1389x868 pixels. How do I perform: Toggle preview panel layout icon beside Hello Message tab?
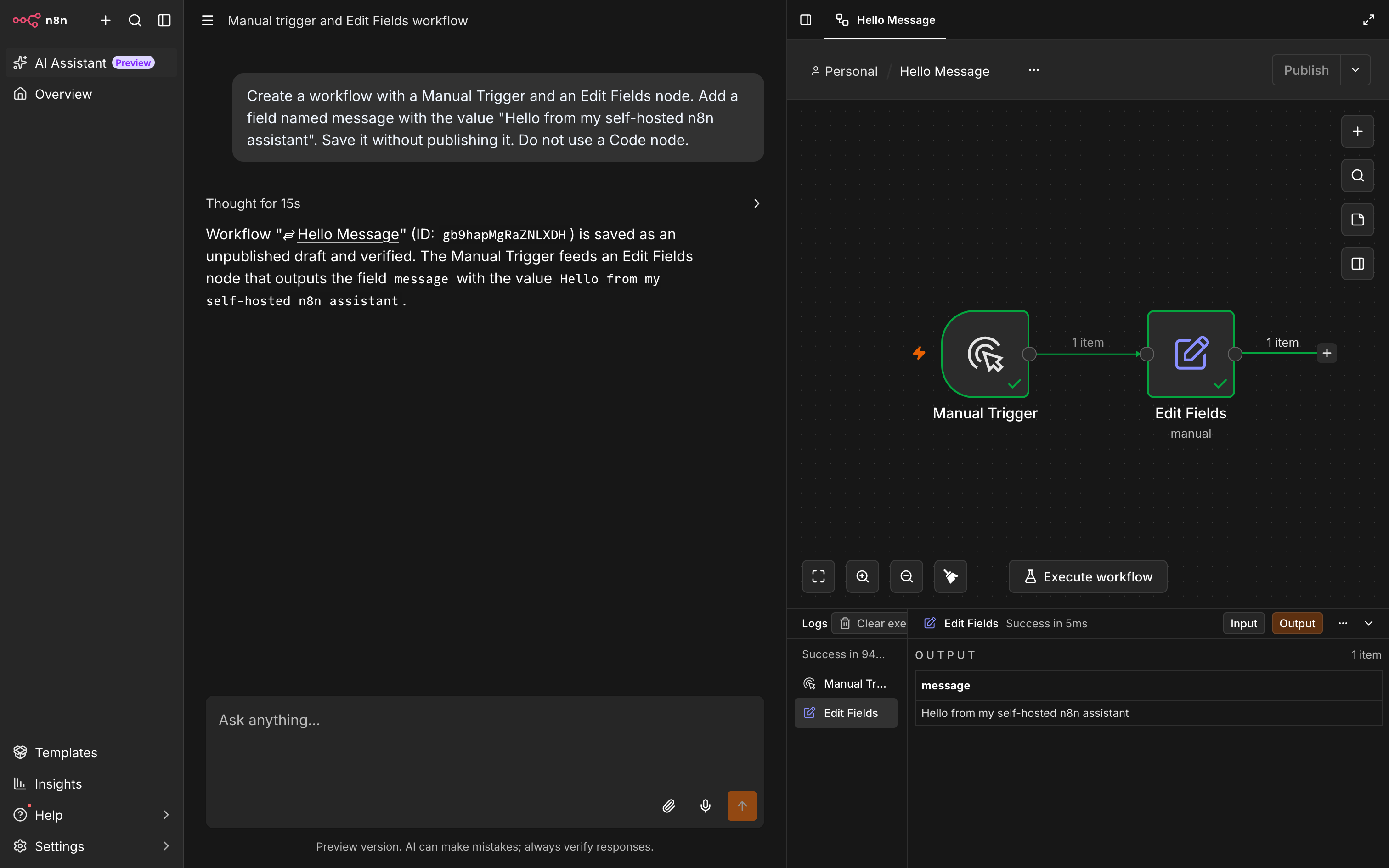pyautogui.click(x=806, y=20)
